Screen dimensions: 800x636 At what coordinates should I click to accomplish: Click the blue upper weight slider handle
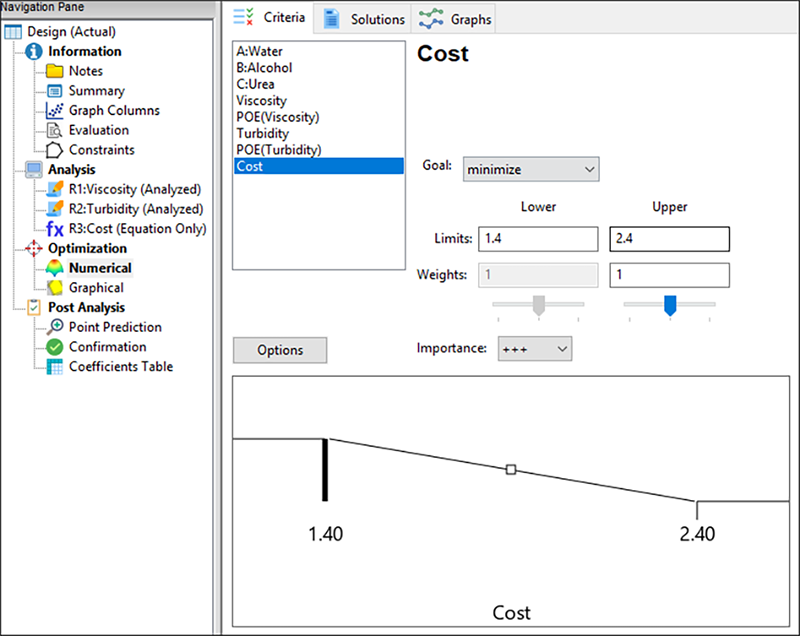[670, 307]
